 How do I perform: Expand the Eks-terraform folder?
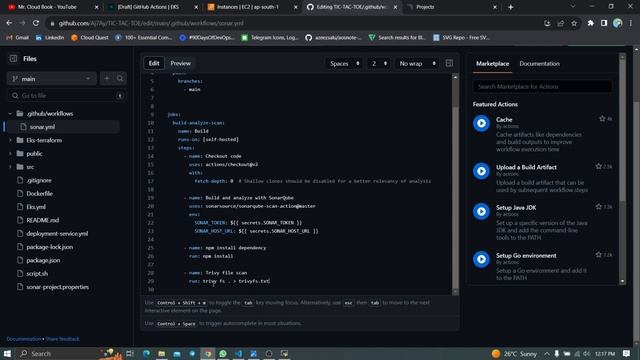(10, 140)
